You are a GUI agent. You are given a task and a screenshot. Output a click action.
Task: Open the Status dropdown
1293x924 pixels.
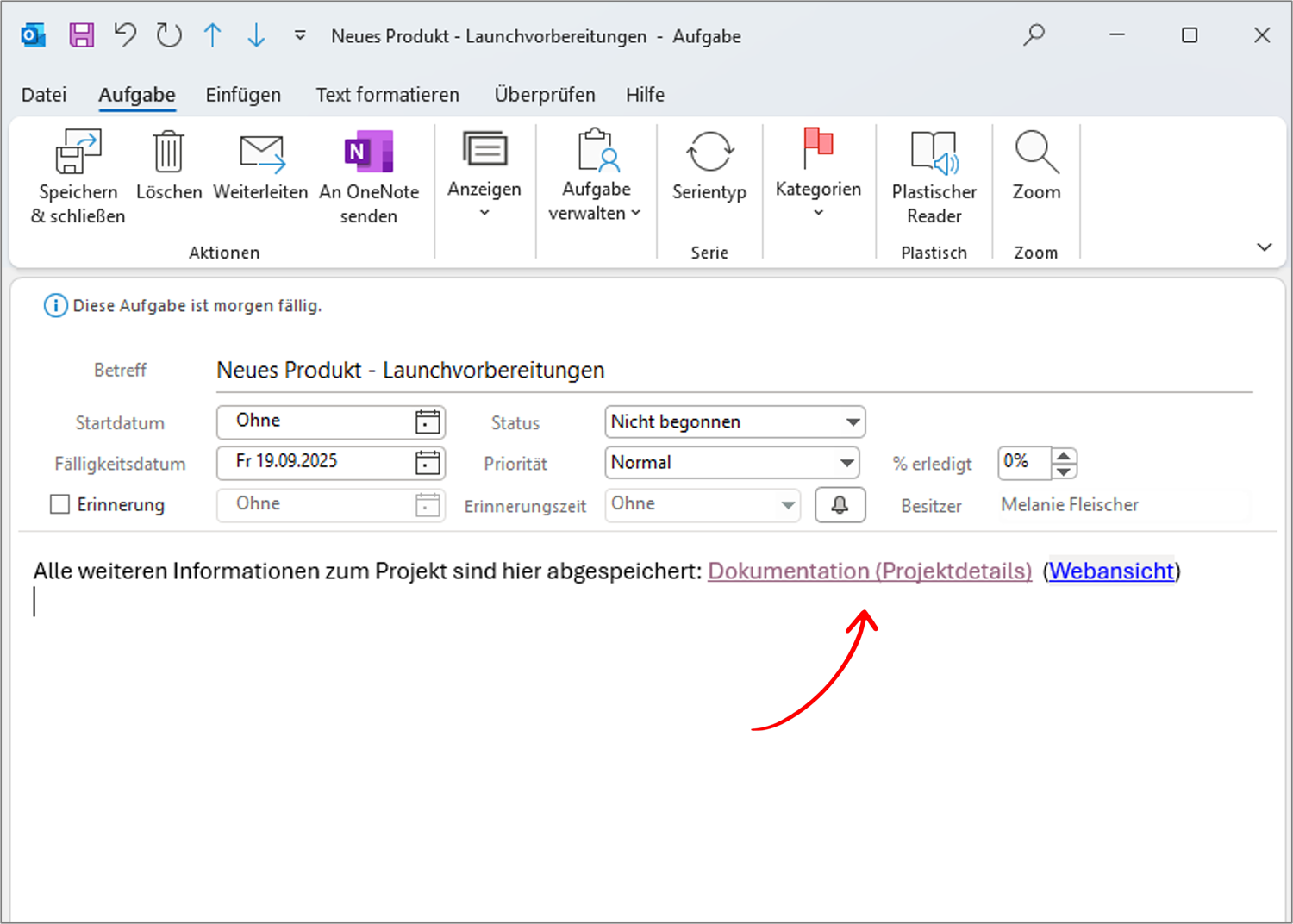852,422
